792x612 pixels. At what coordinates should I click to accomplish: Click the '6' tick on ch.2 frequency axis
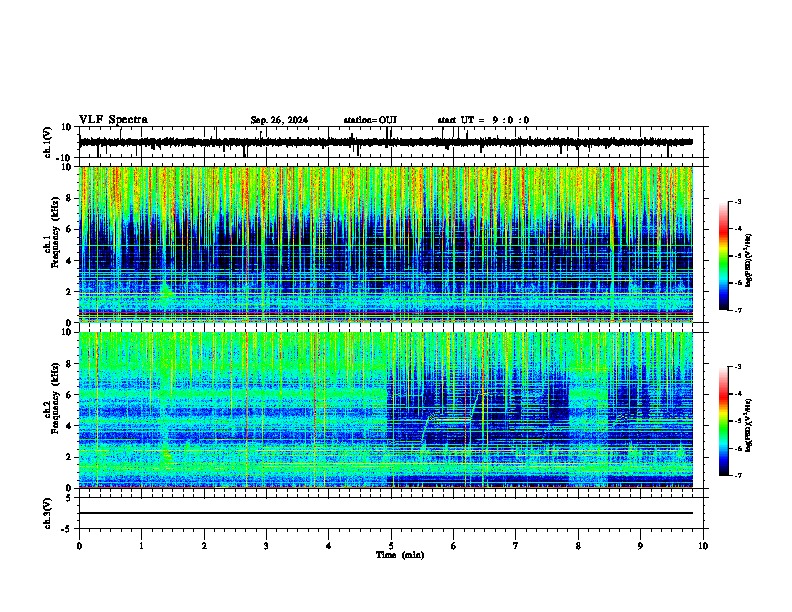[x=70, y=395]
